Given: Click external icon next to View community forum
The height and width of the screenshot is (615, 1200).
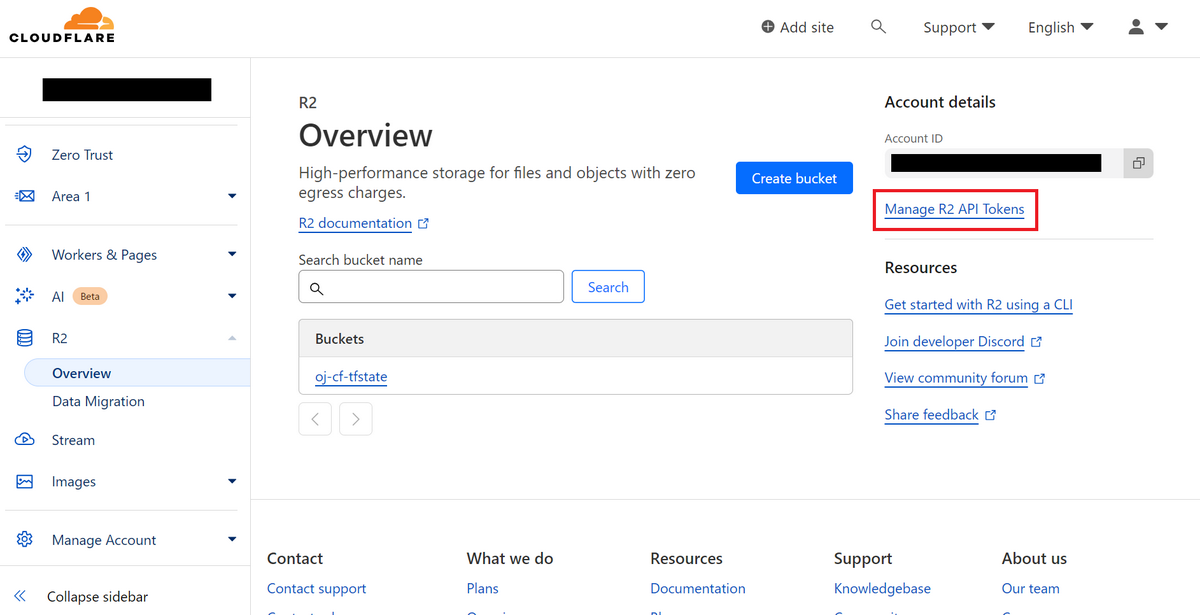Looking at the screenshot, I should 1040,379.
